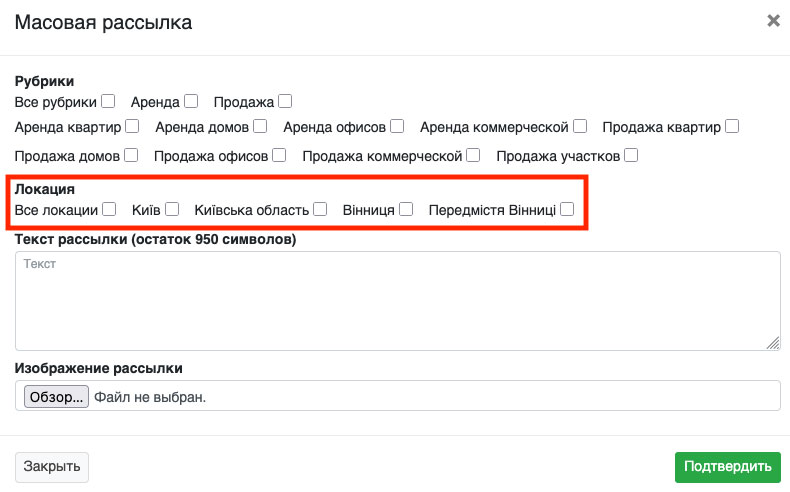Check the Все локации checkbox
Image resolution: width=790 pixels, height=492 pixels.
pos(109,209)
